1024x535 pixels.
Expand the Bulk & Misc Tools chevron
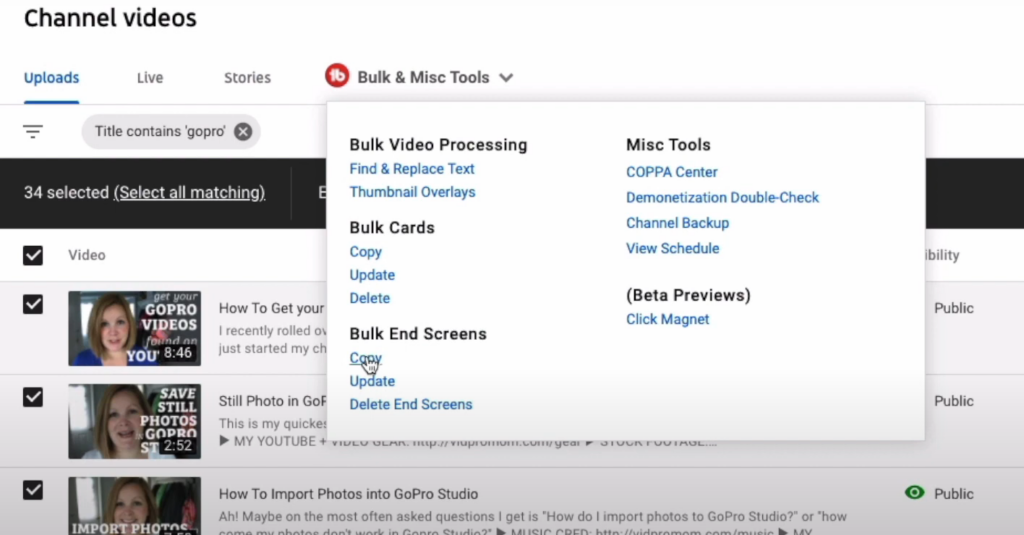(x=505, y=78)
